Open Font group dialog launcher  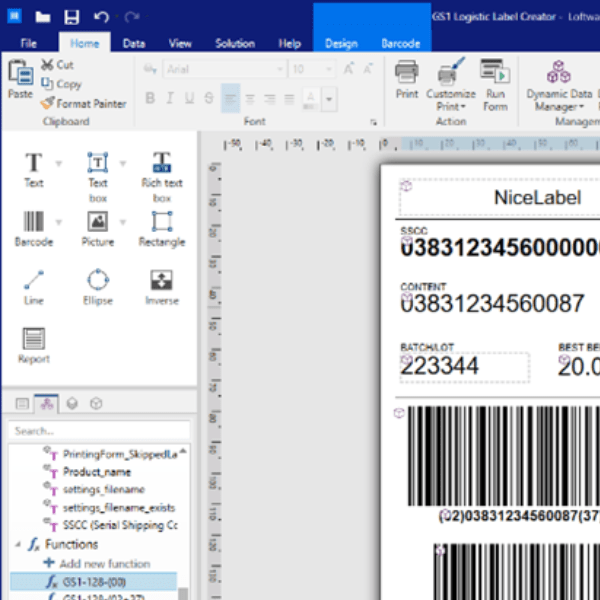(373, 122)
